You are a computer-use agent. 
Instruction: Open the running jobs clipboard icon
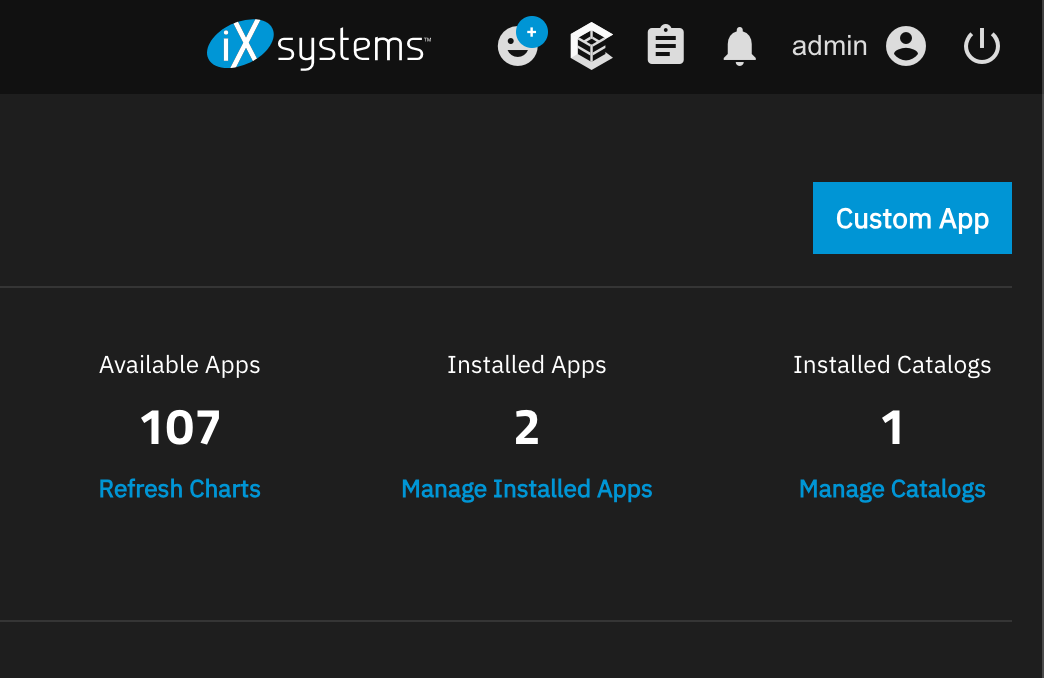pos(665,44)
